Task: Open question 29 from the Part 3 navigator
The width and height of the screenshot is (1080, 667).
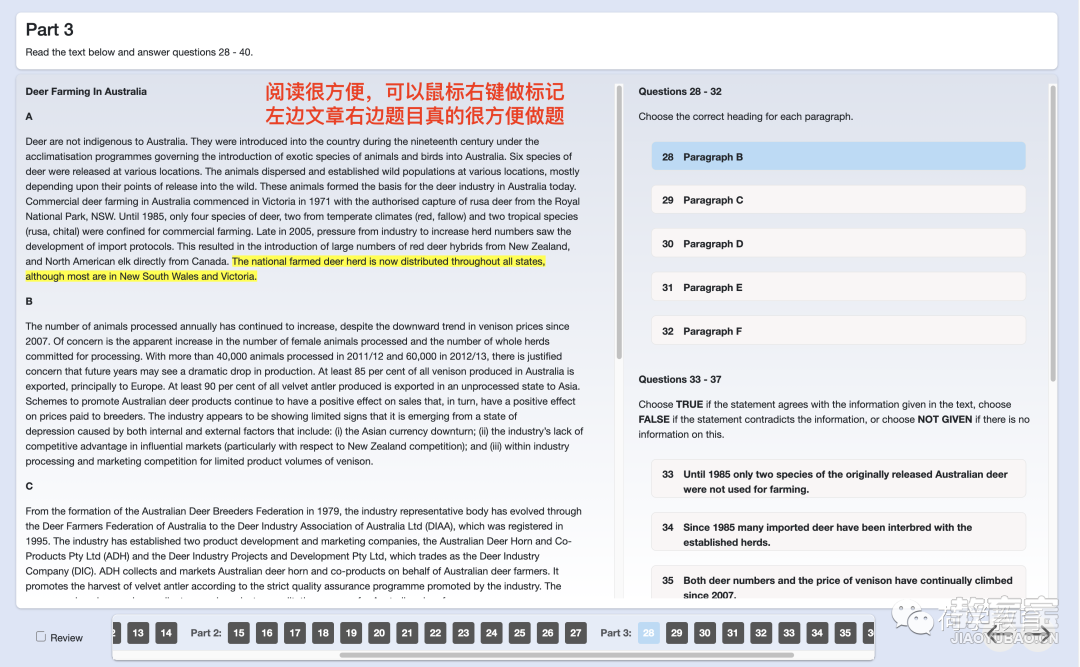Action: tap(677, 633)
